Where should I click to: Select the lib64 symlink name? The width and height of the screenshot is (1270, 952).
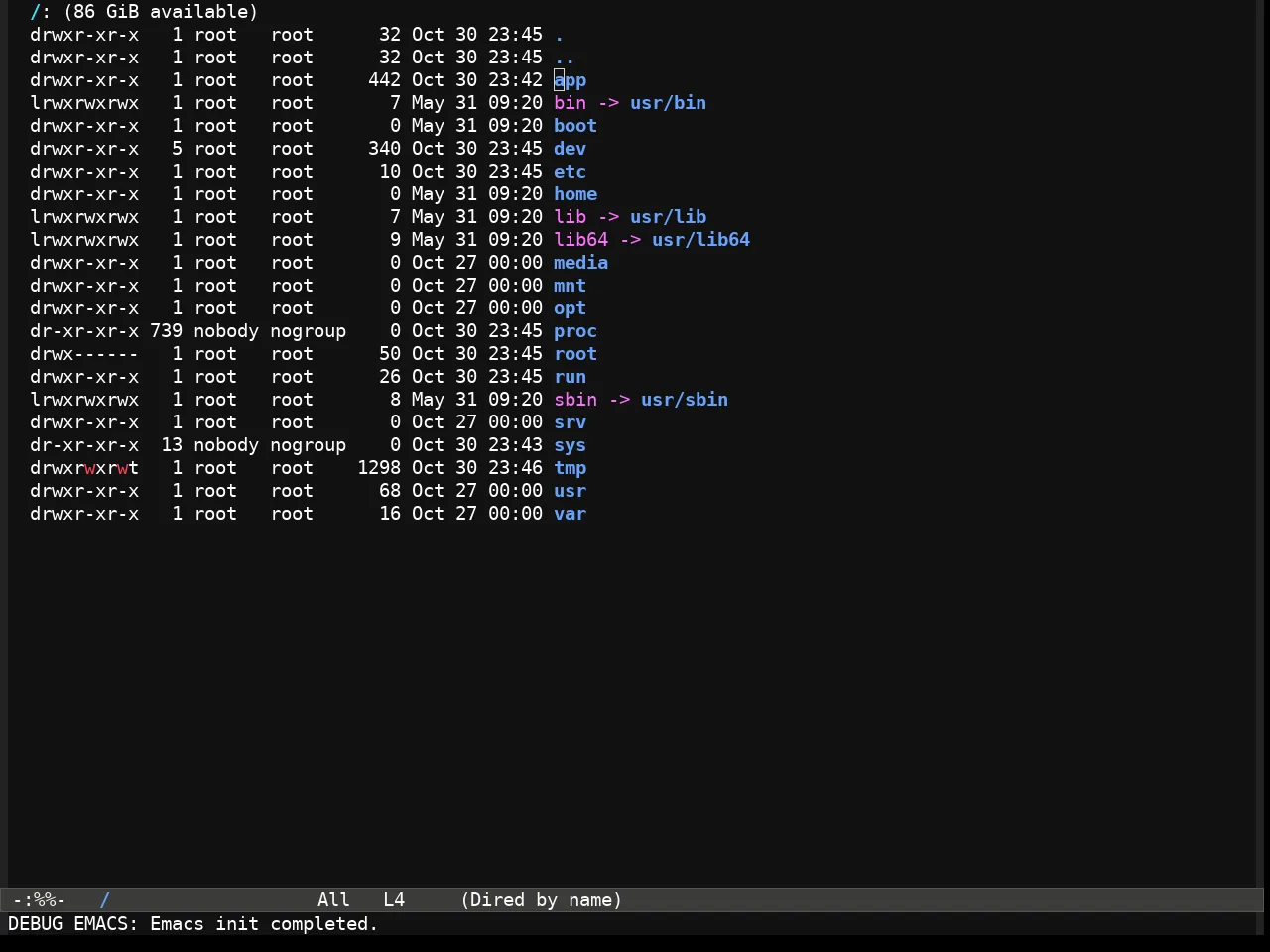581,240
